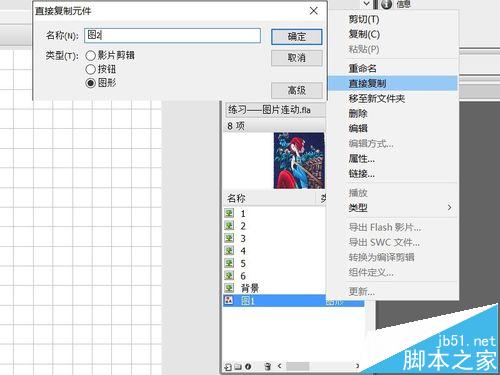Image resolution: width=500 pixels, height=375 pixels.
Task: Click the graphic symbol icon beside 图1
Action: [229, 300]
